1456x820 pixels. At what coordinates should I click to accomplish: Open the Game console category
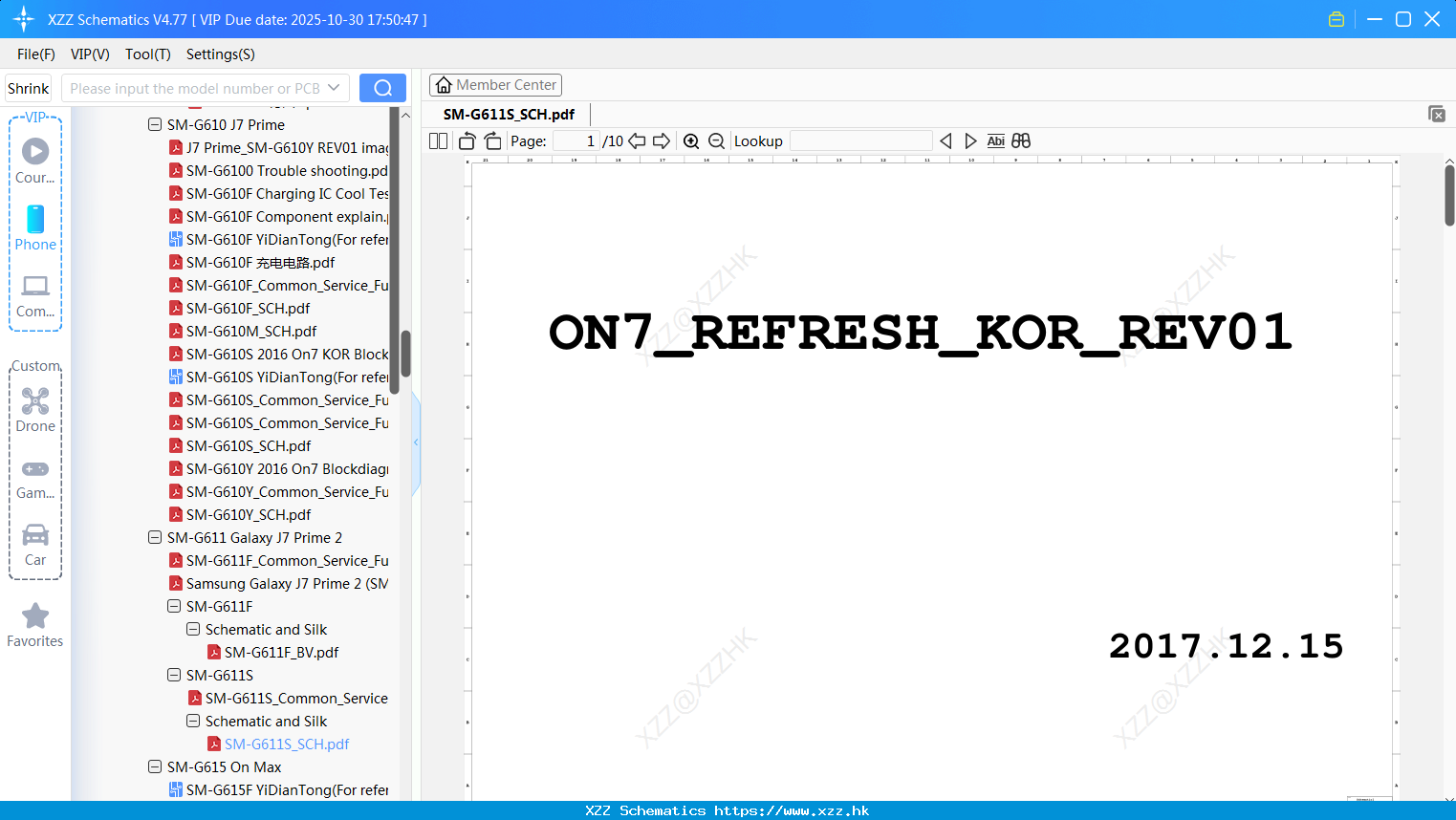click(35, 479)
